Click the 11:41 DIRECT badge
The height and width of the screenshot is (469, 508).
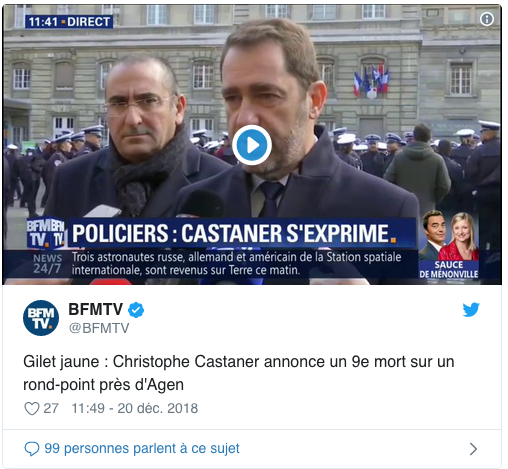69,22
